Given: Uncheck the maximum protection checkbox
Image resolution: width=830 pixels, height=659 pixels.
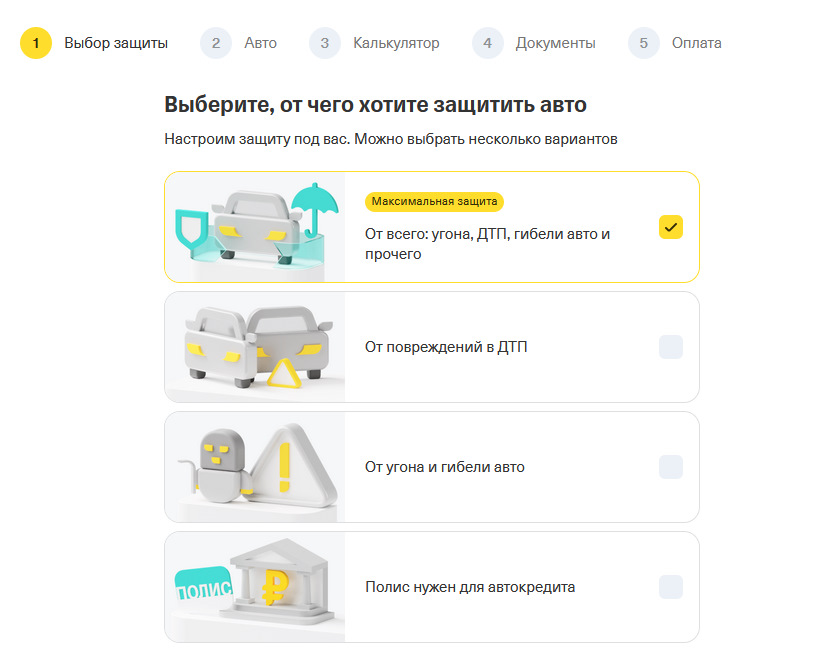Looking at the screenshot, I should click(x=671, y=227).
